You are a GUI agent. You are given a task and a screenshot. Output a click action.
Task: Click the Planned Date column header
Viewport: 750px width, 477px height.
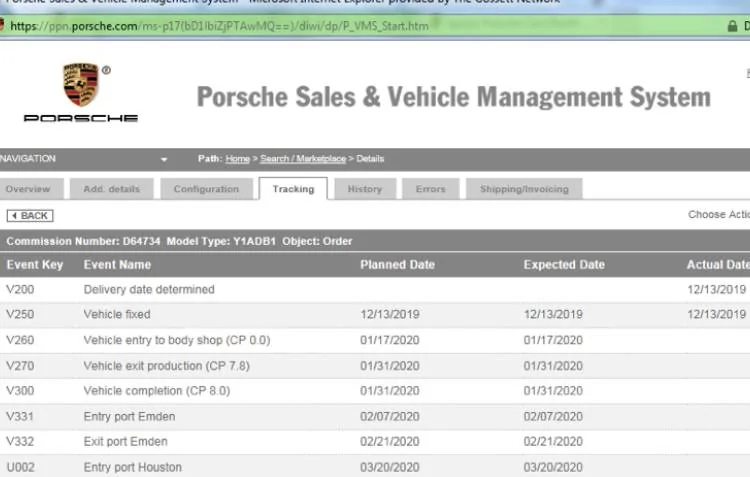397,265
